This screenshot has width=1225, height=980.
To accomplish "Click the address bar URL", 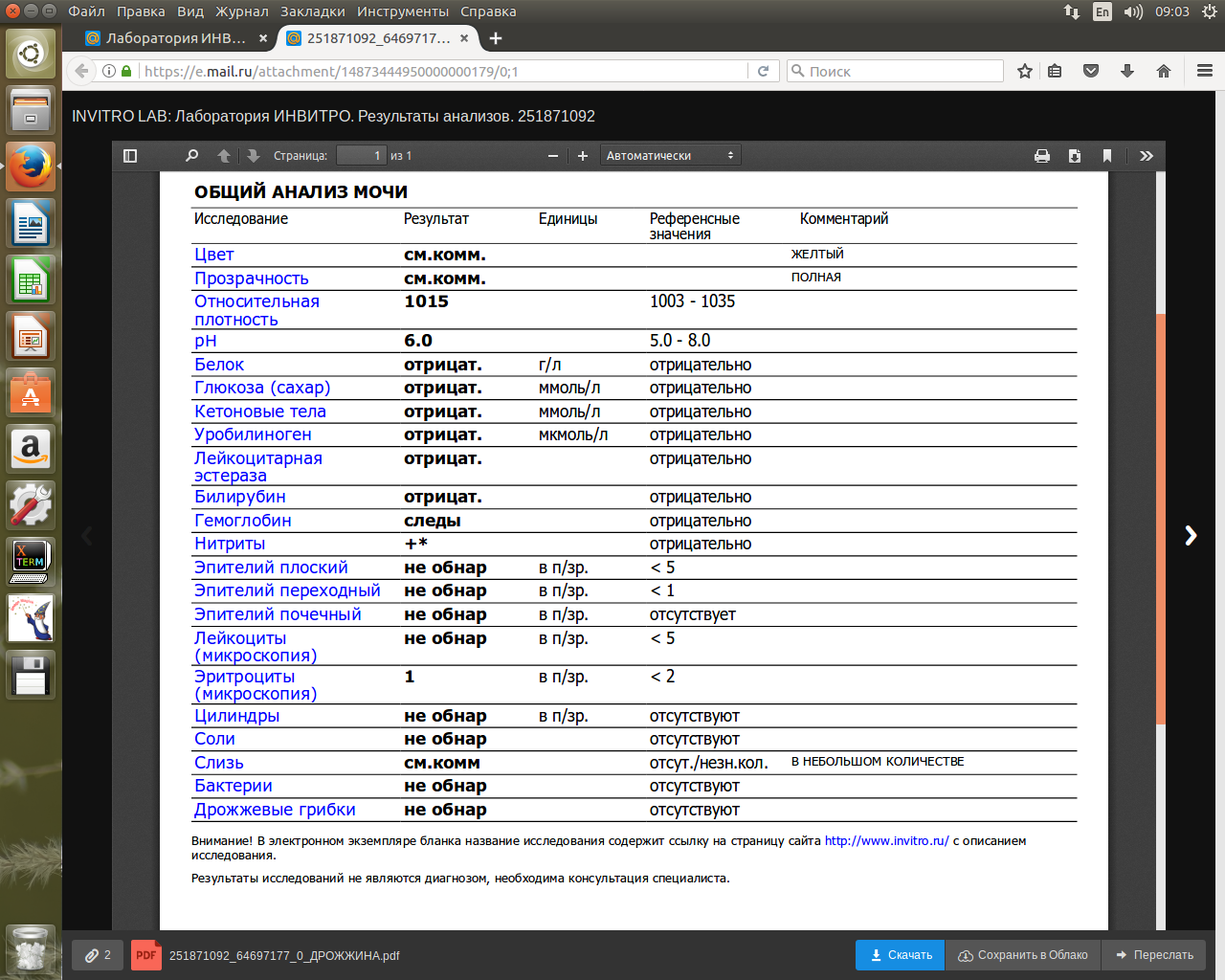I will pyautogui.click(x=331, y=71).
